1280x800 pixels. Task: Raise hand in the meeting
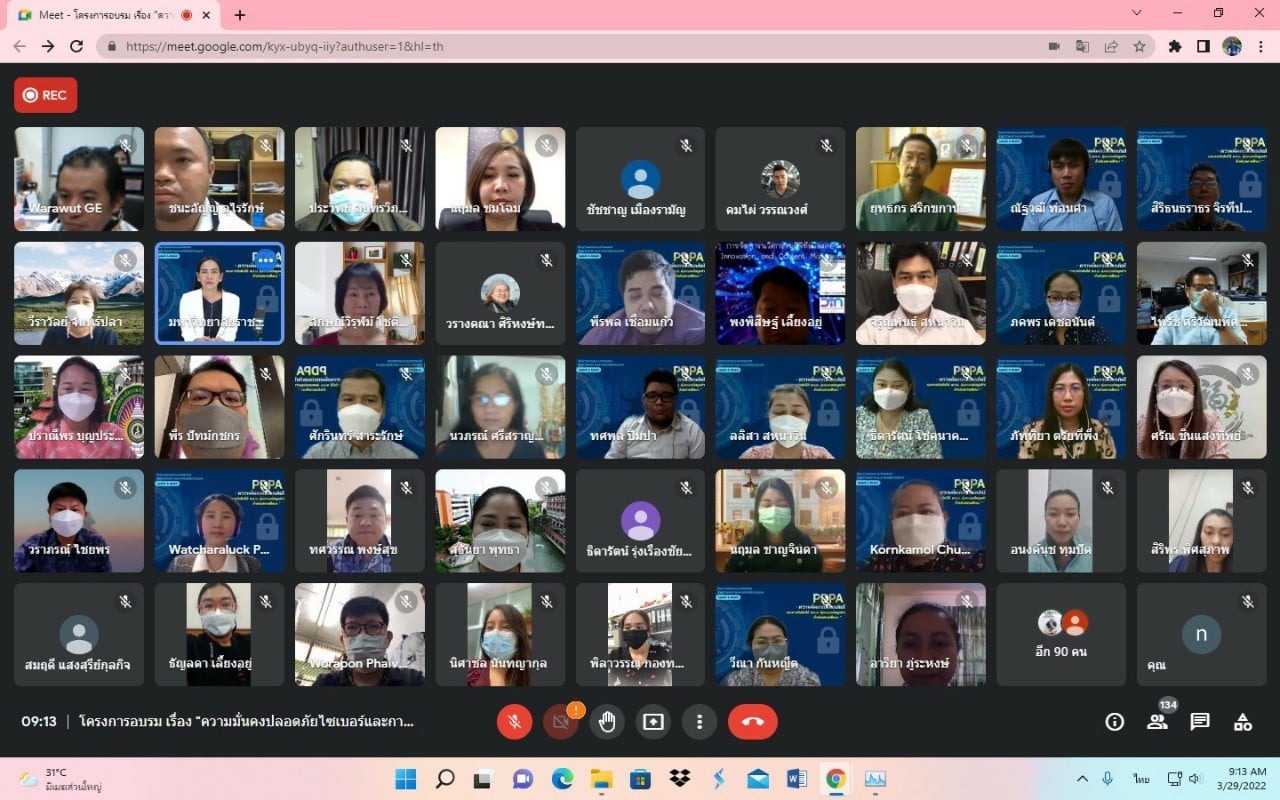coord(607,722)
